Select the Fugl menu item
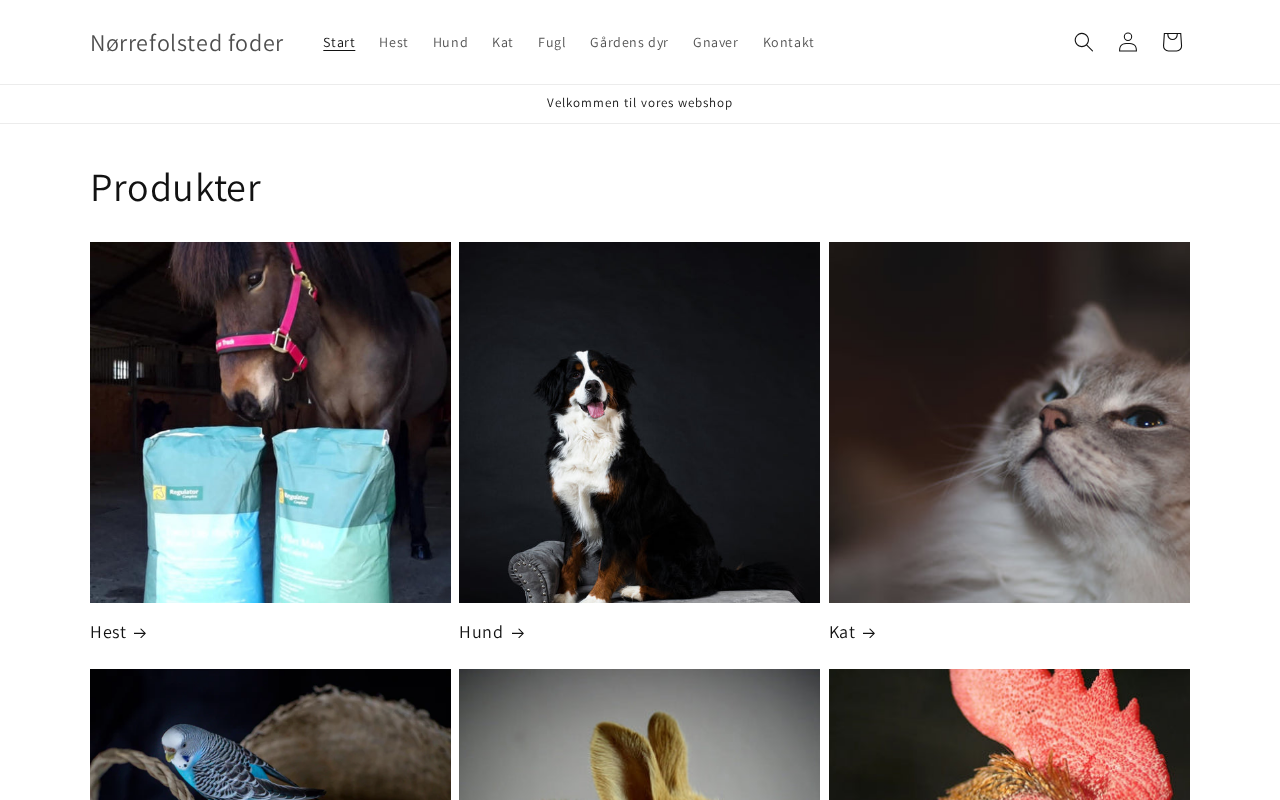The height and width of the screenshot is (800, 1280). (x=552, y=42)
